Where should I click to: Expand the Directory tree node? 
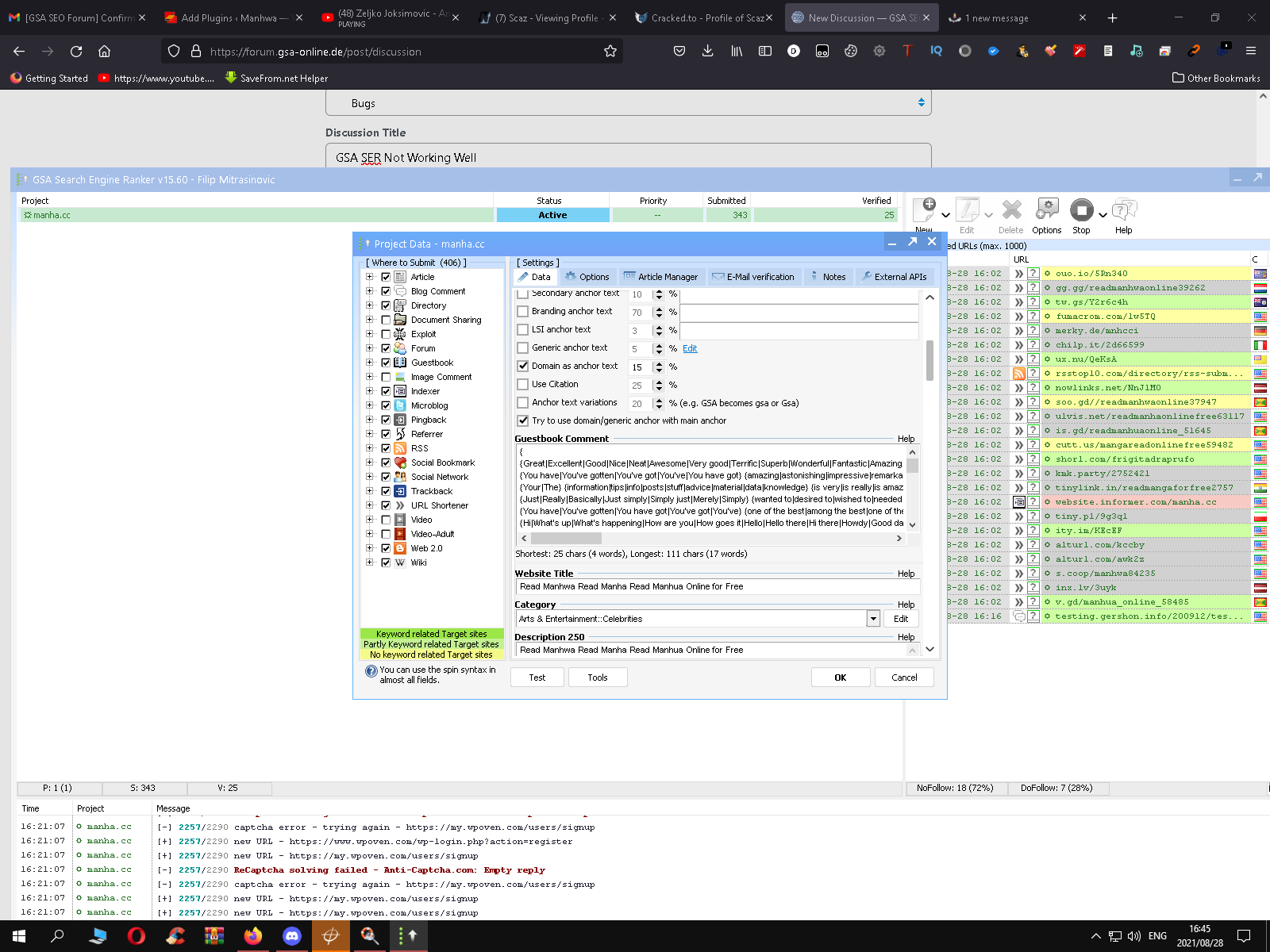coord(369,305)
